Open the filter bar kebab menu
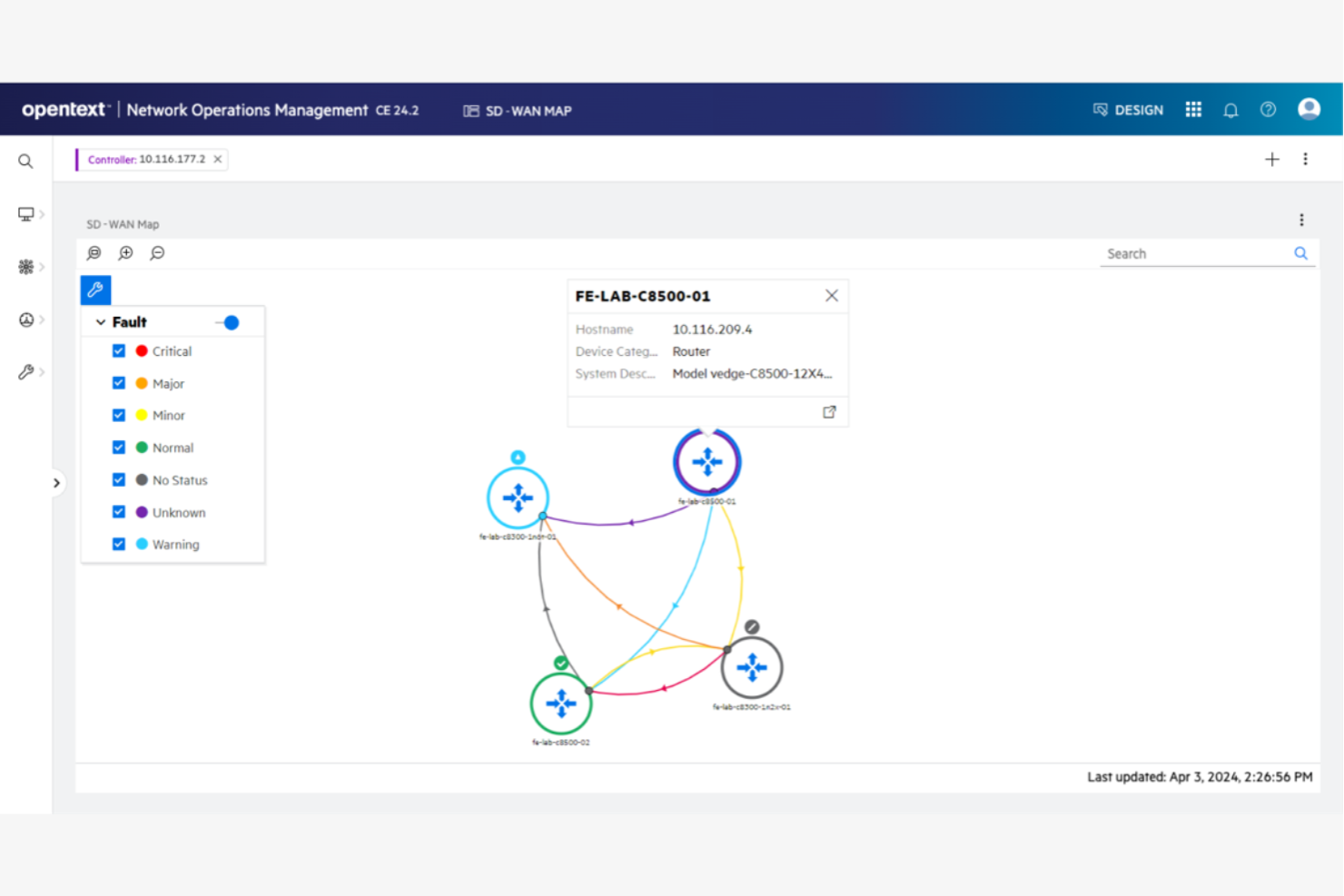The height and width of the screenshot is (896, 1344). click(x=1306, y=159)
